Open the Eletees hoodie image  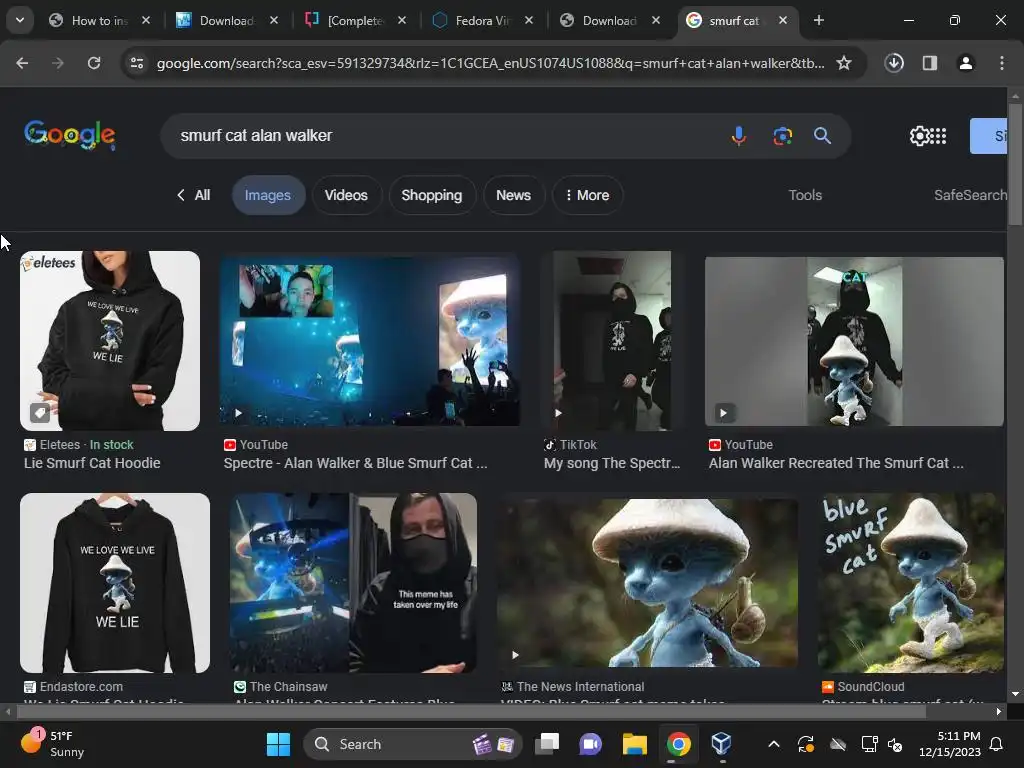tap(110, 340)
